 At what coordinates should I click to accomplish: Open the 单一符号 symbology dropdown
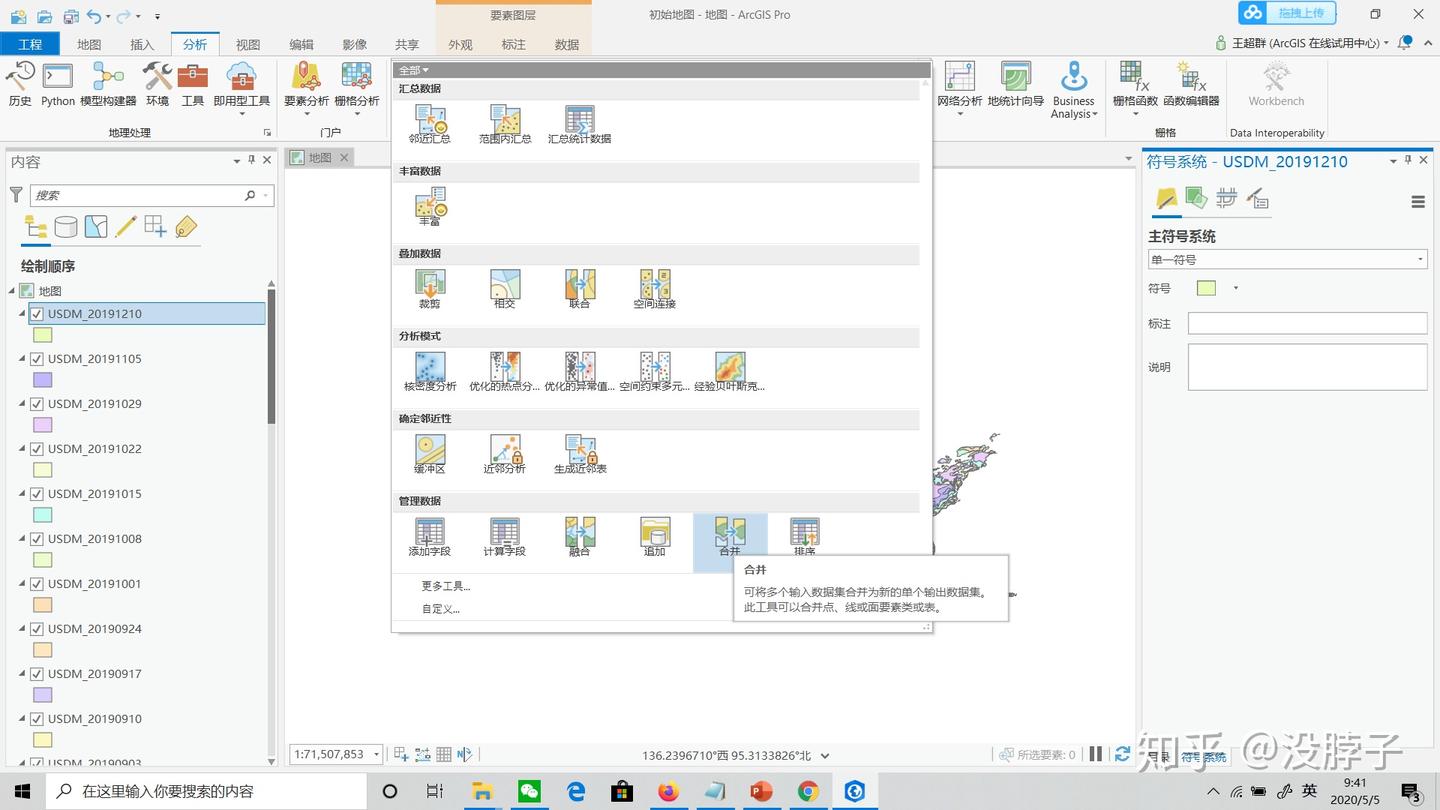point(1287,259)
